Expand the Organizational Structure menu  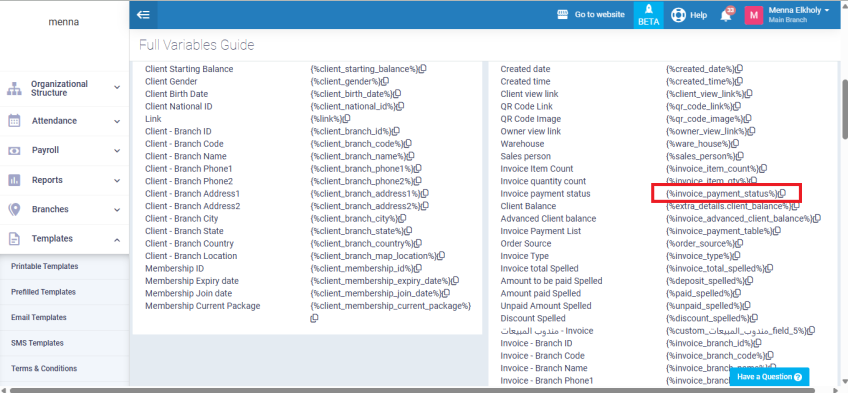[64, 89]
